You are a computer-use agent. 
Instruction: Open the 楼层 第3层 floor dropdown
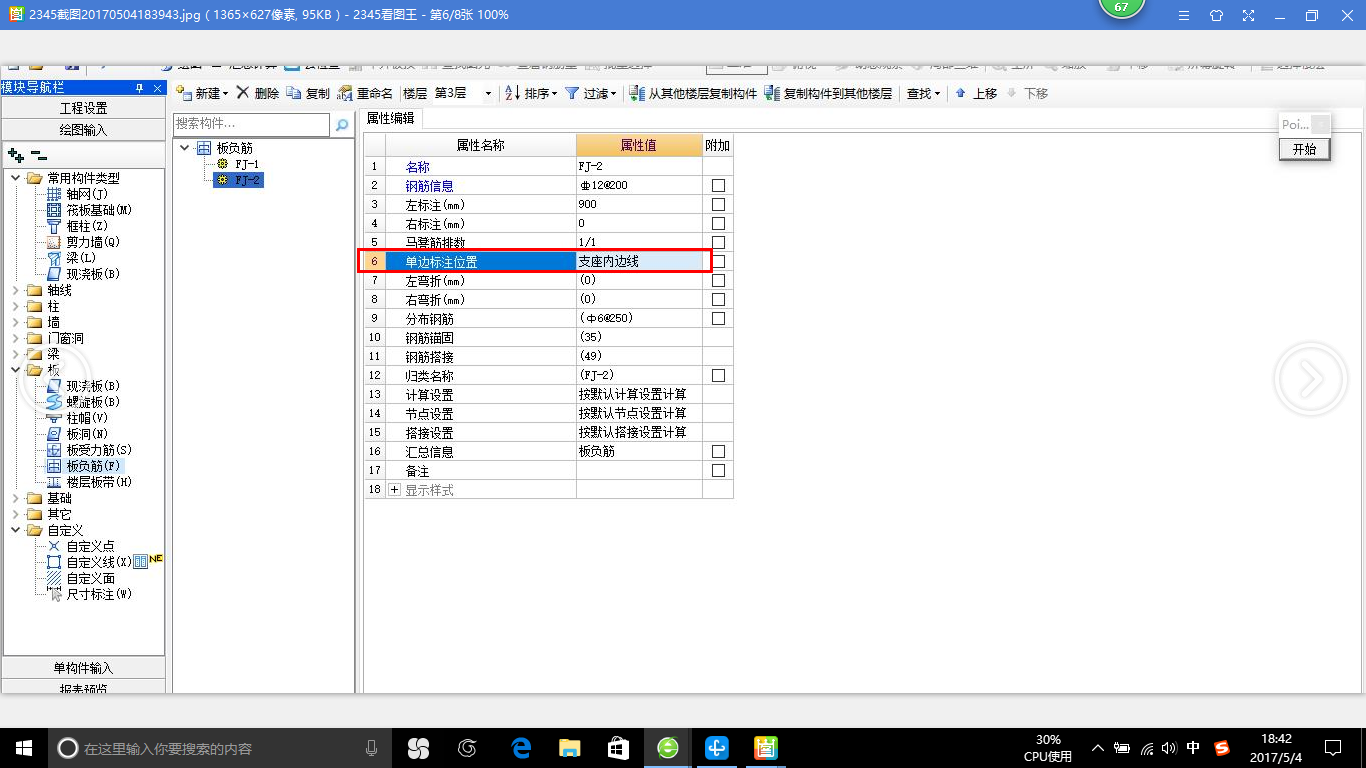click(488, 93)
